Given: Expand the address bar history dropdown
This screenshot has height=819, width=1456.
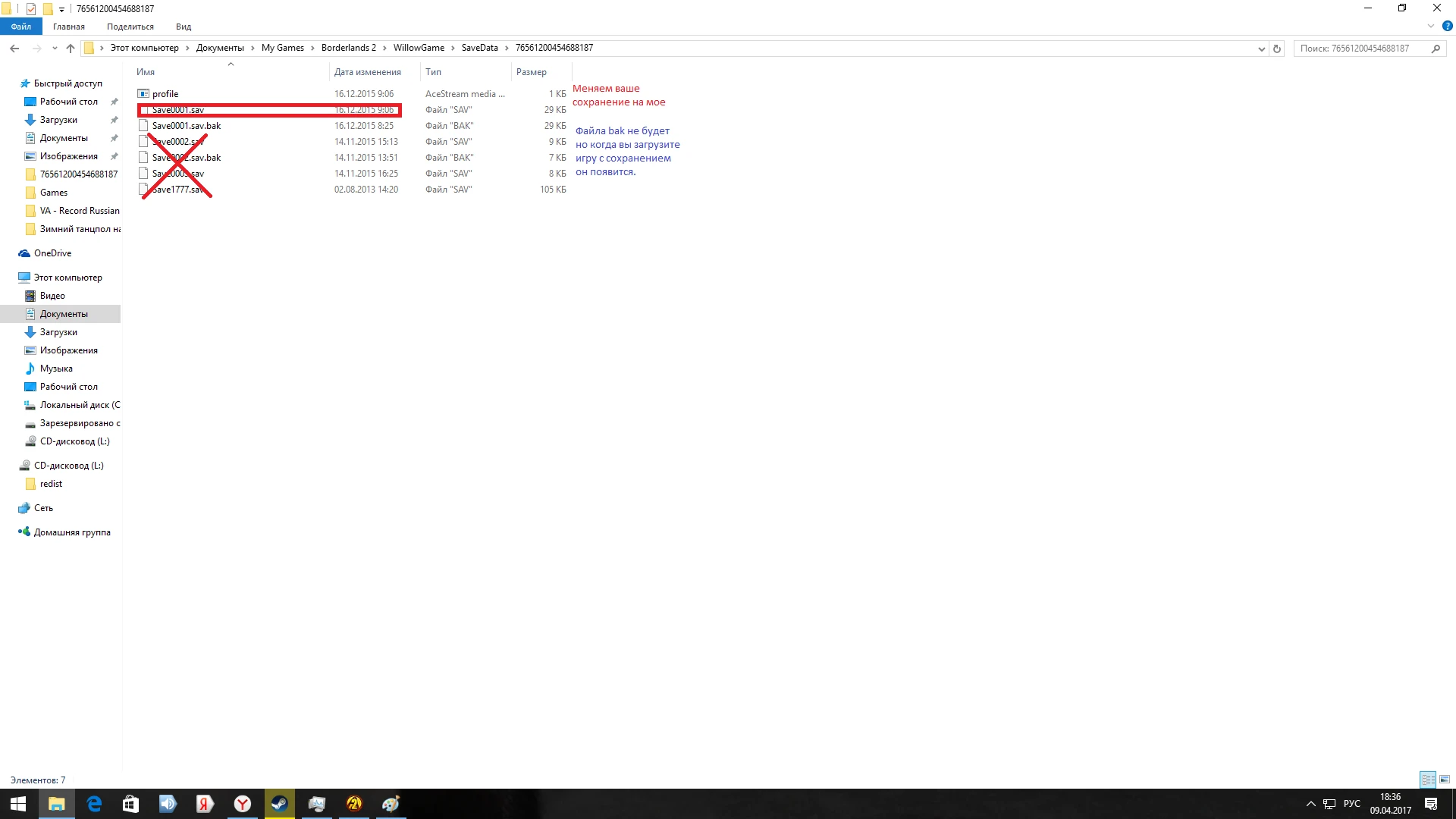Looking at the screenshot, I should [1261, 49].
